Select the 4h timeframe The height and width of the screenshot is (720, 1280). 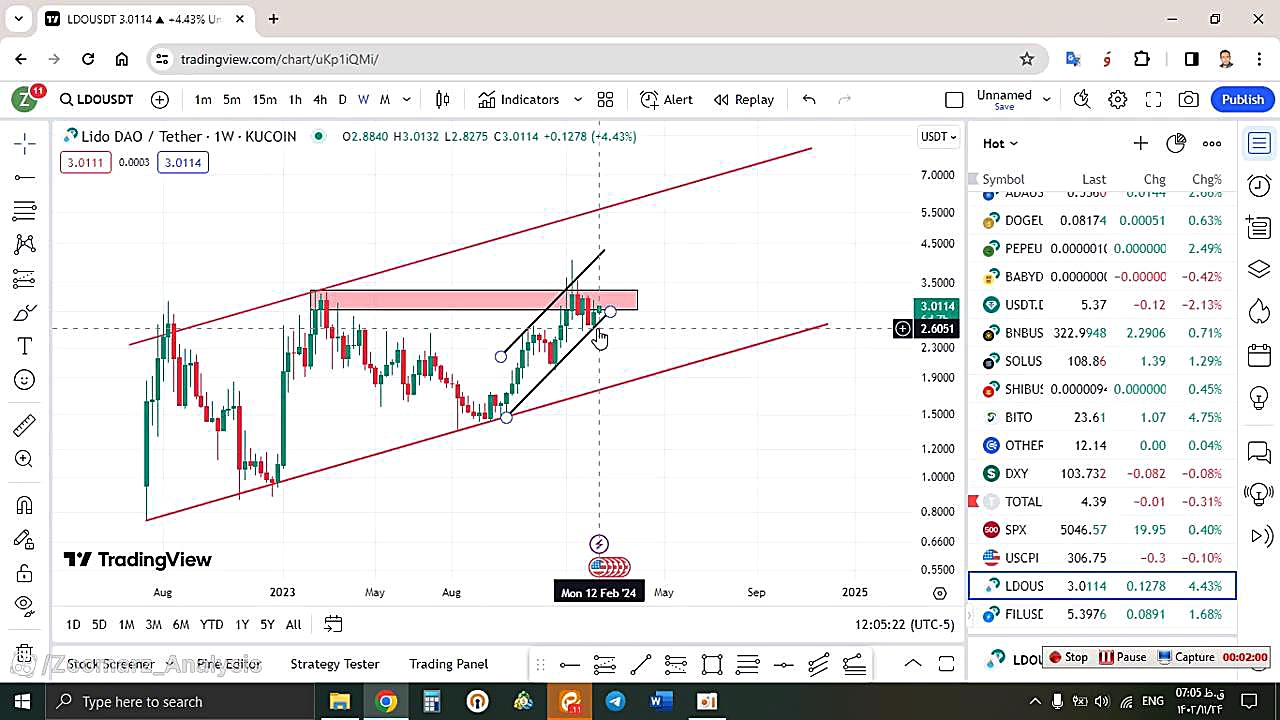[x=320, y=99]
